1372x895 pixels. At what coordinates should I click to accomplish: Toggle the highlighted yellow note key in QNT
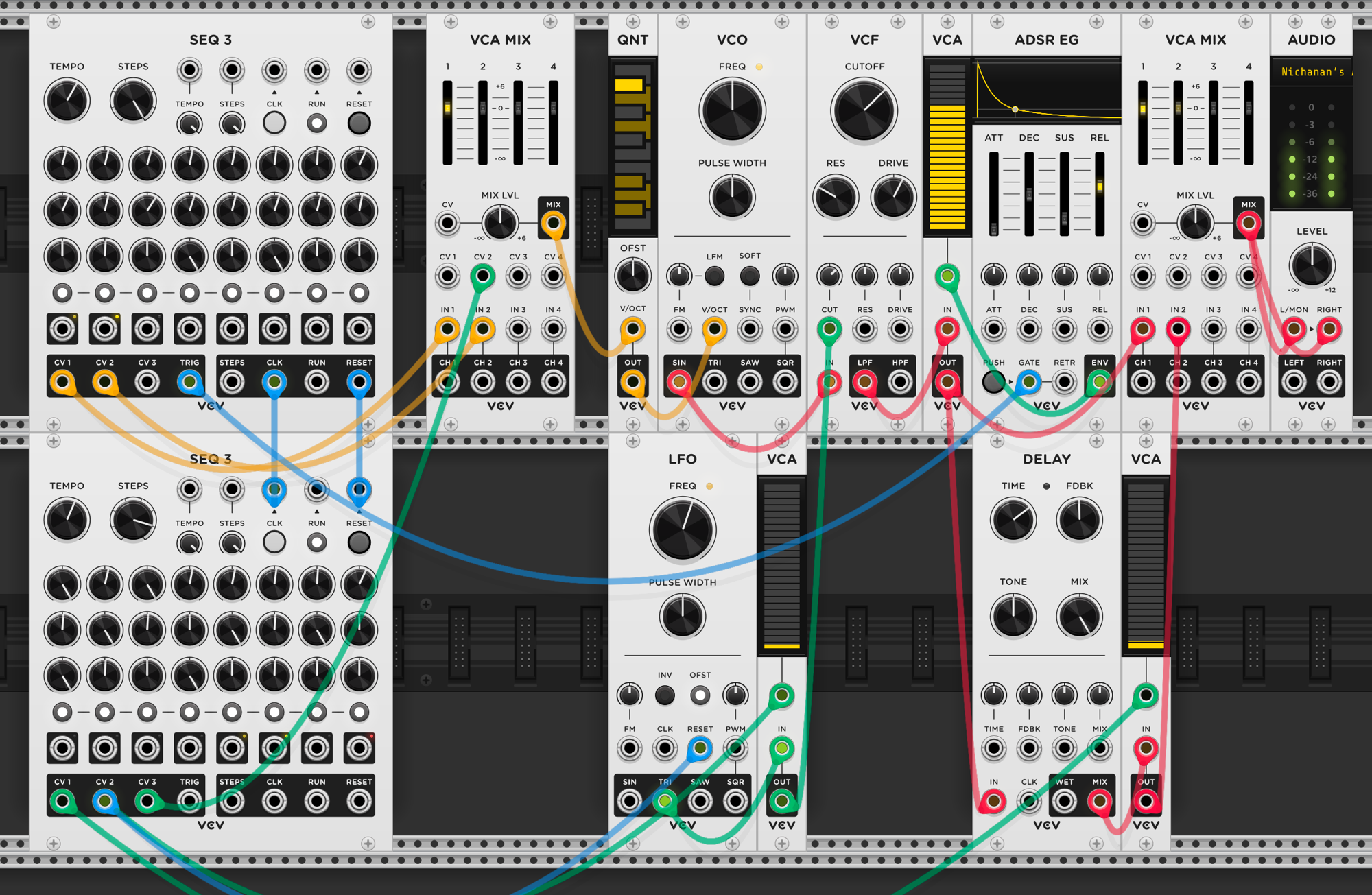628,85
